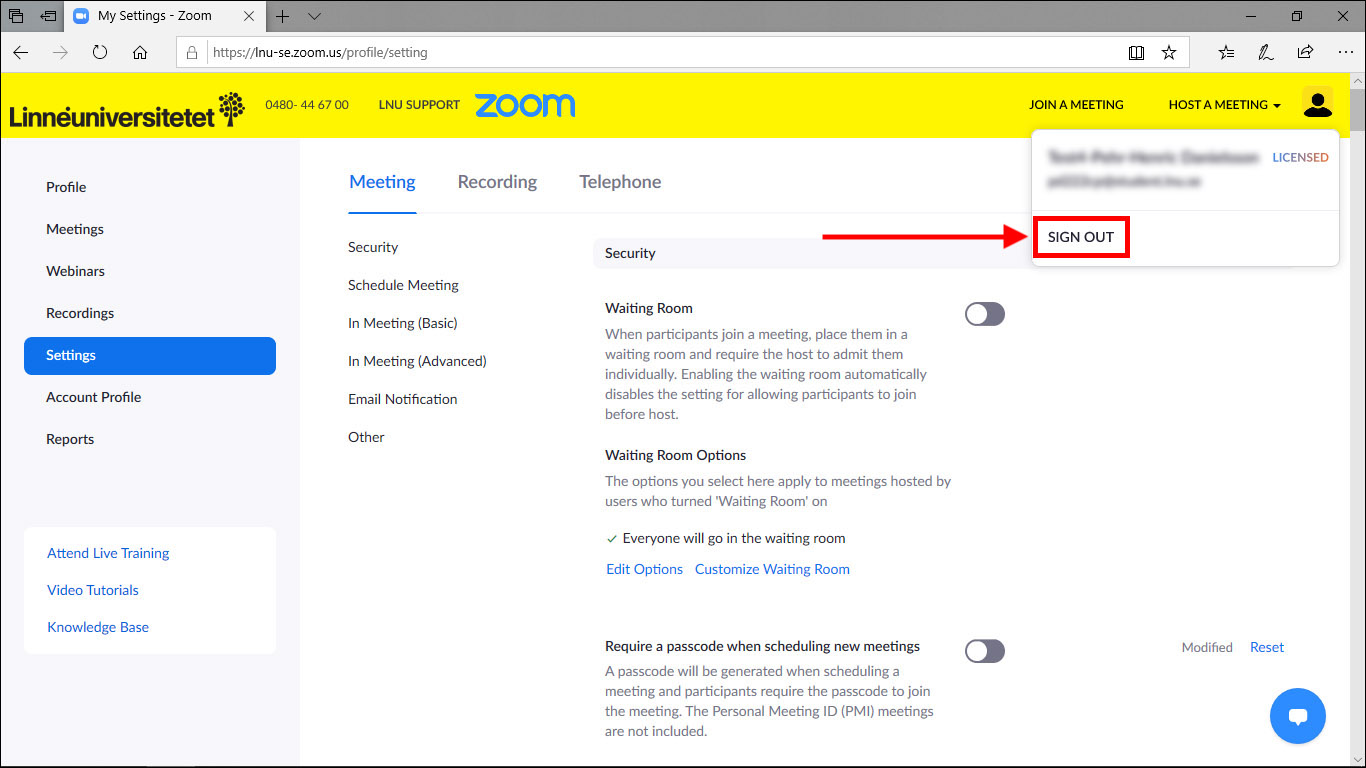
Task: Click the Zoom logo
Action: 524,105
